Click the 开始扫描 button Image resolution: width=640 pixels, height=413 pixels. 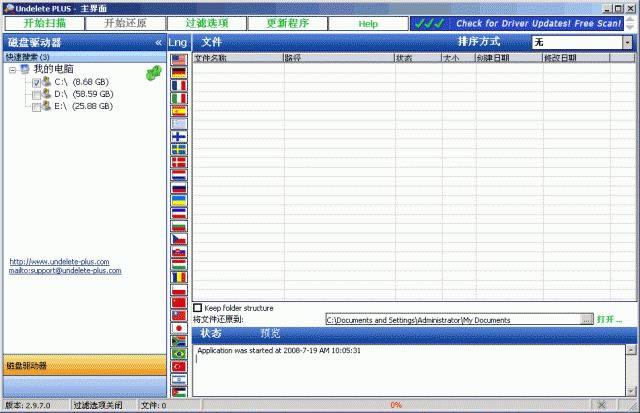tap(44, 23)
